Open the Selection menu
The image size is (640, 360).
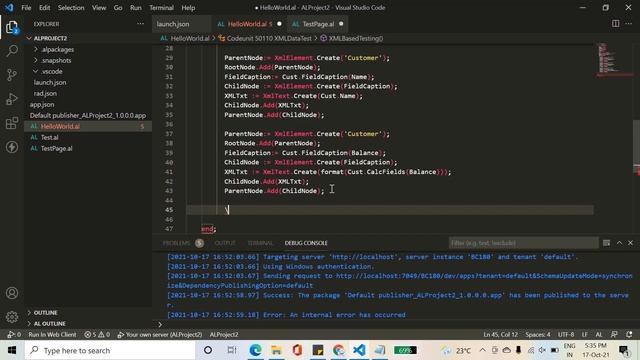(71, 8)
